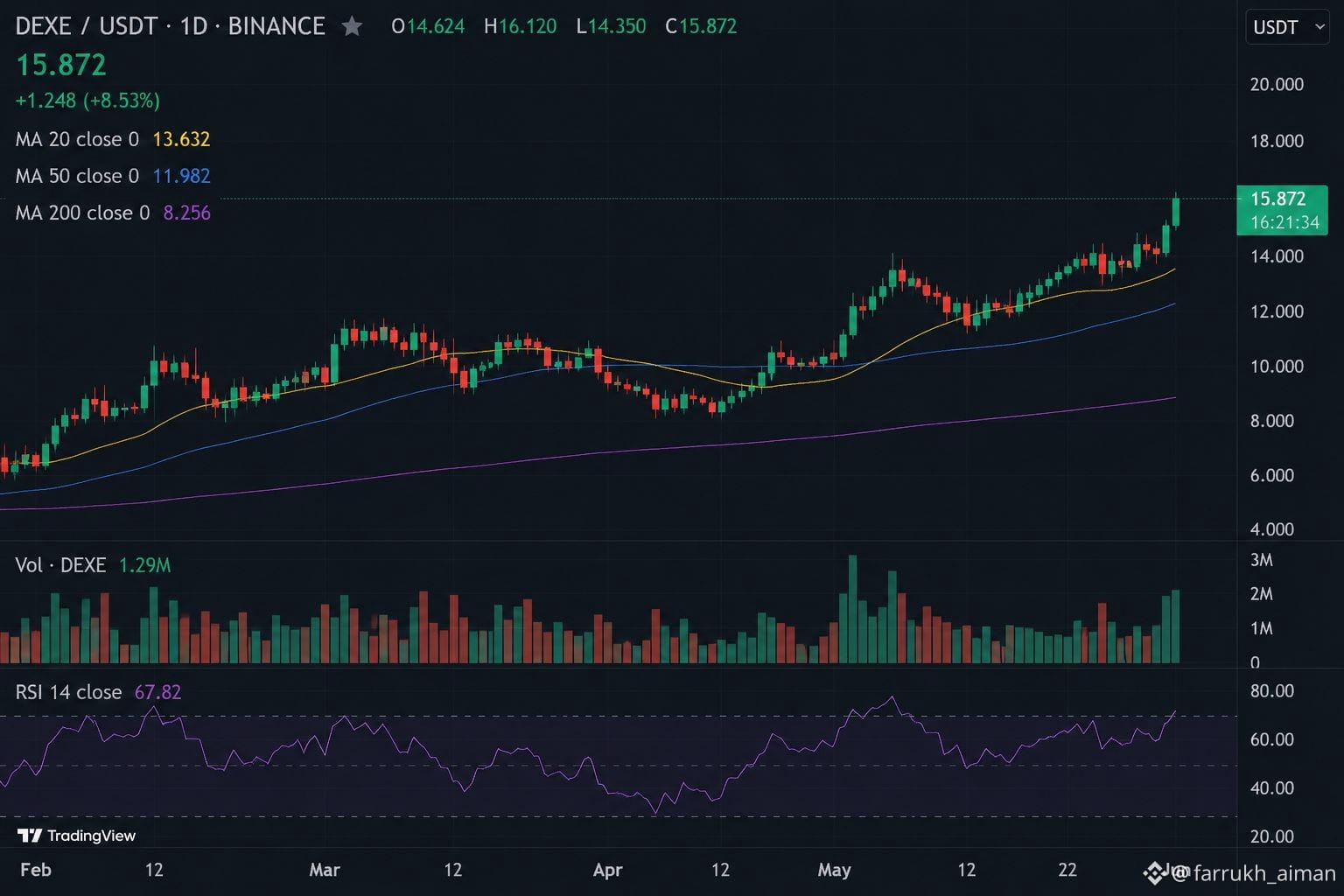Click the May label on time axis
The width and height of the screenshot is (1344, 896).
(x=834, y=870)
